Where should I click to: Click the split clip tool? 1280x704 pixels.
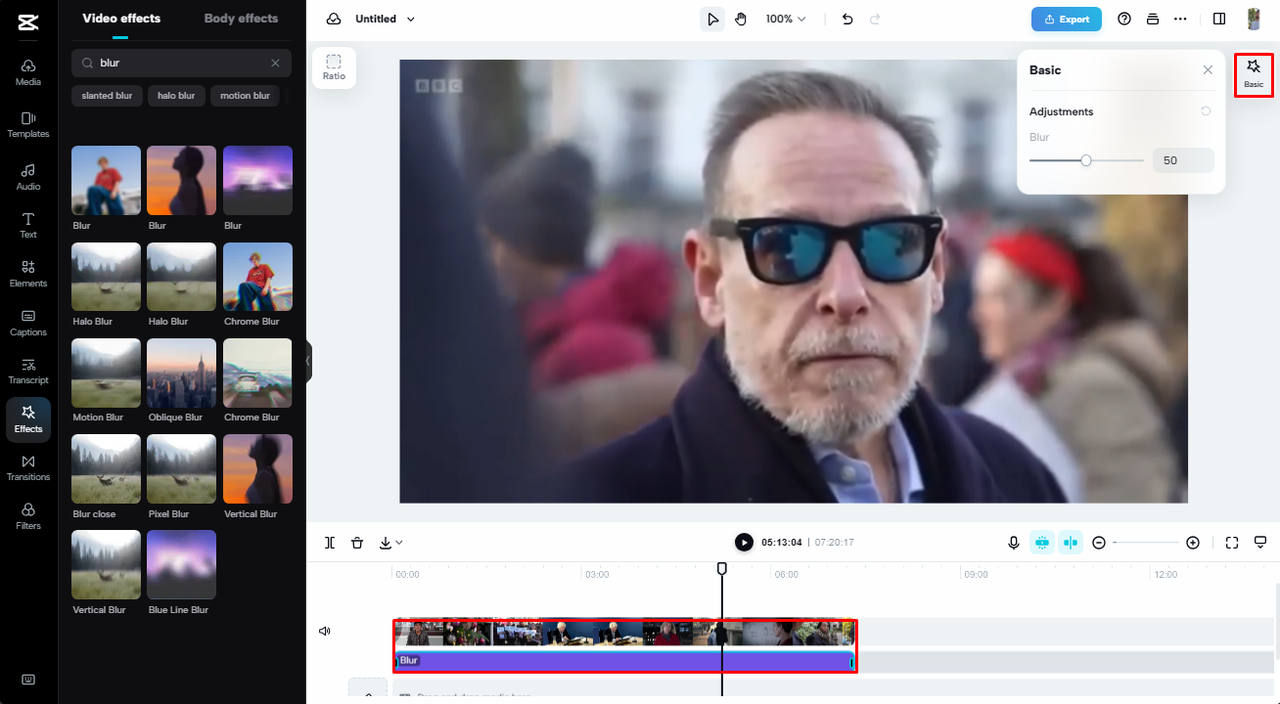(330, 543)
